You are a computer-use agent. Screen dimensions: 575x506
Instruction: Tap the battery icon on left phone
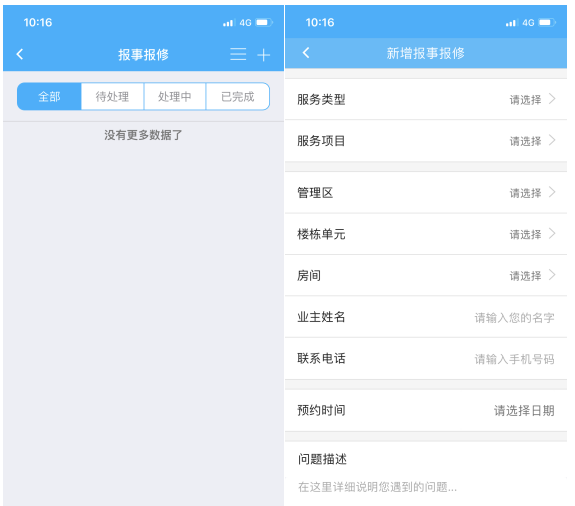tap(264, 23)
